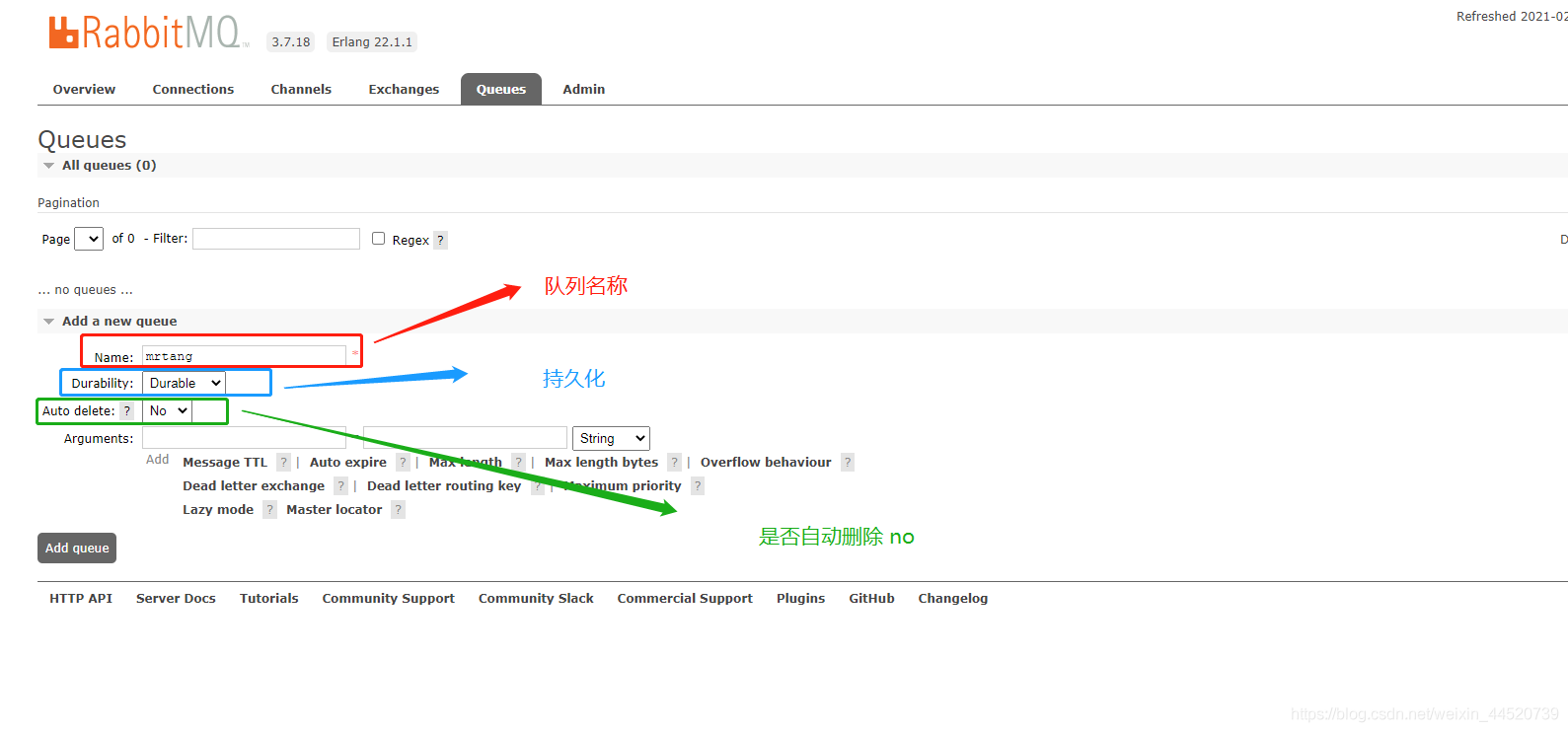Add Auto expire argument

tap(348, 463)
